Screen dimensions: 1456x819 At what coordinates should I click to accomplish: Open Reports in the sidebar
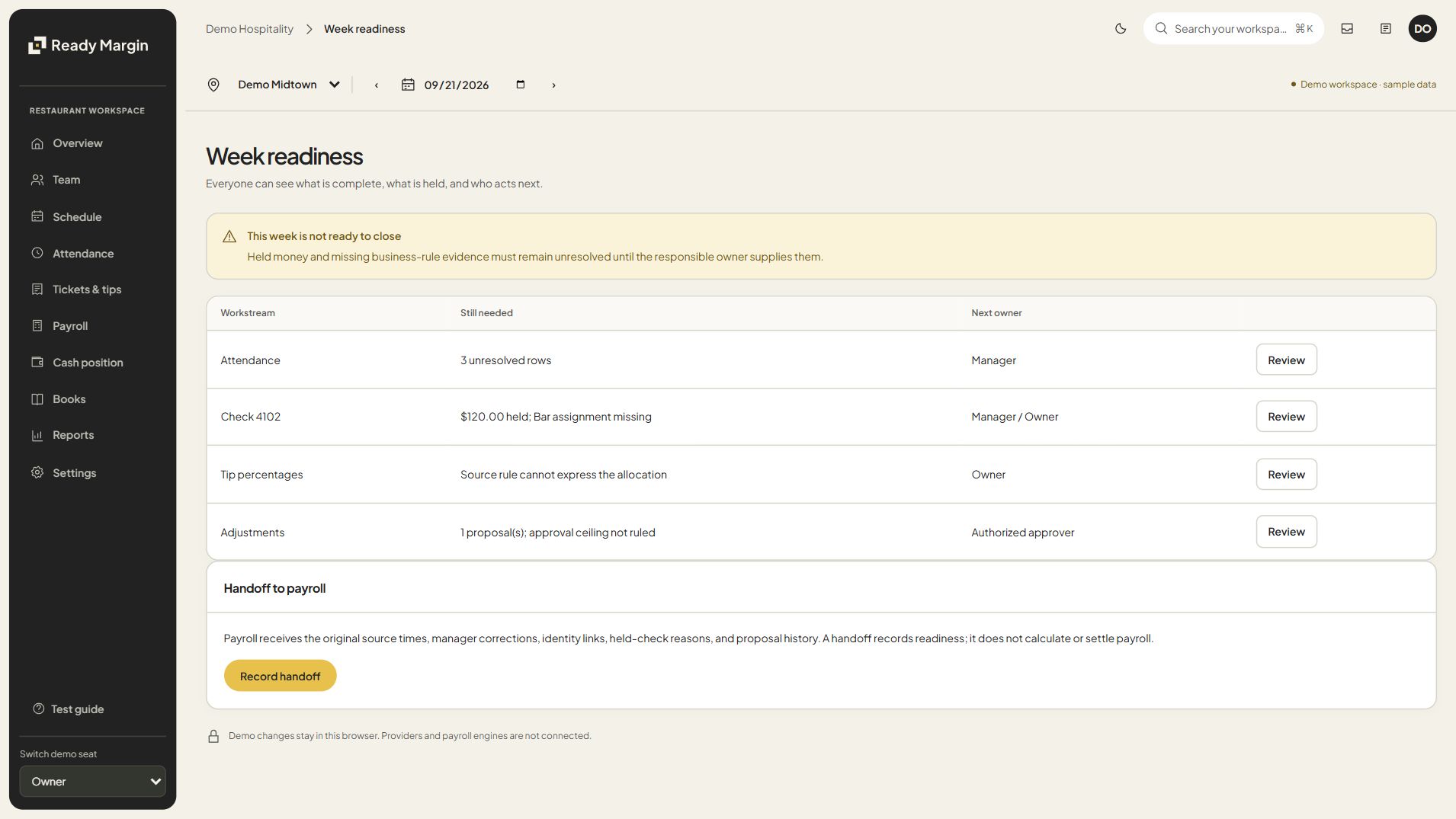click(92, 435)
